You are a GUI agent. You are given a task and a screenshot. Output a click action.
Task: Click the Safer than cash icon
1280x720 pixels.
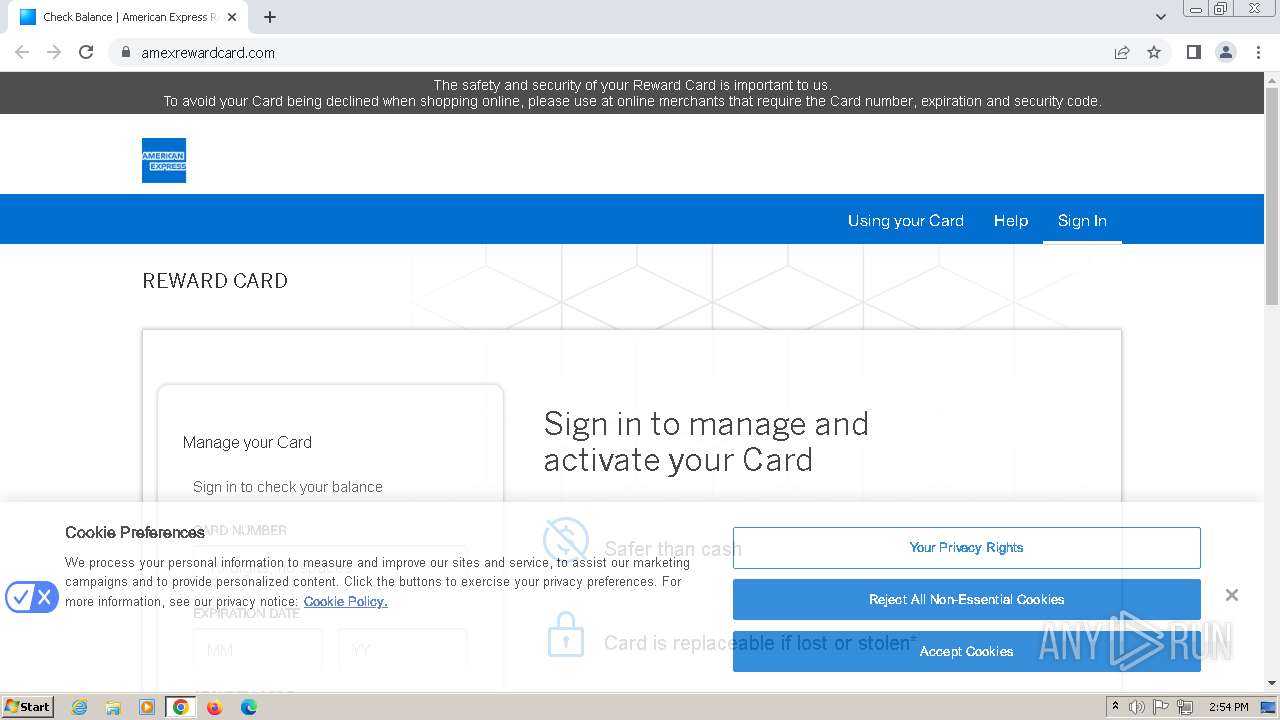tap(566, 540)
